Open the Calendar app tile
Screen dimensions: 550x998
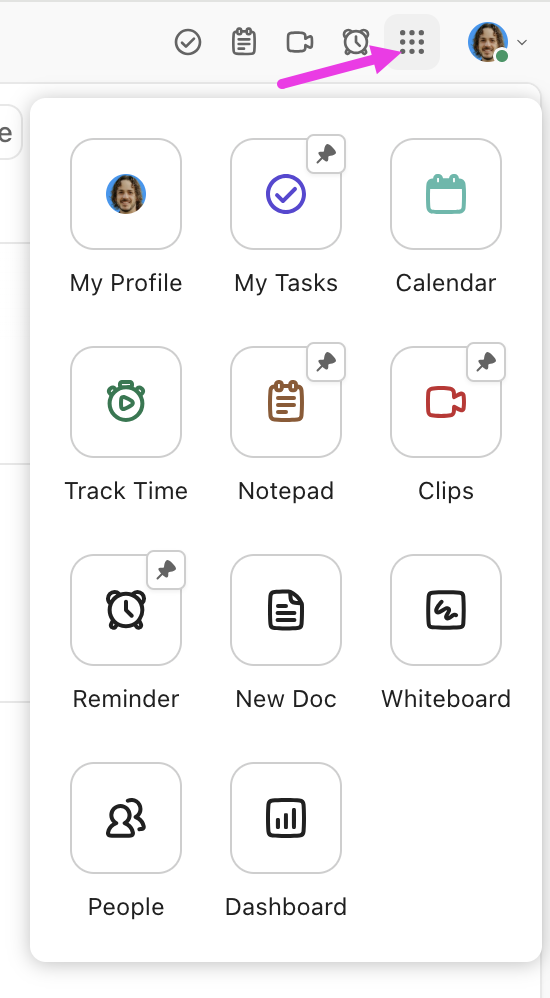point(446,194)
